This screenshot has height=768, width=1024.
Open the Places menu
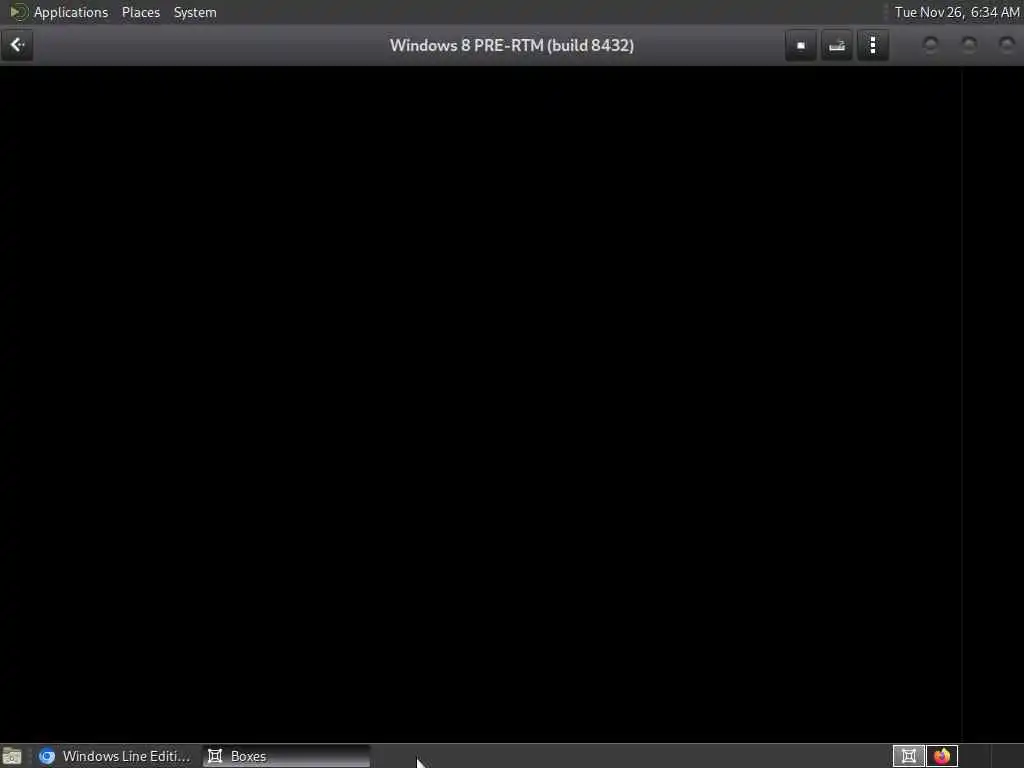pos(140,12)
